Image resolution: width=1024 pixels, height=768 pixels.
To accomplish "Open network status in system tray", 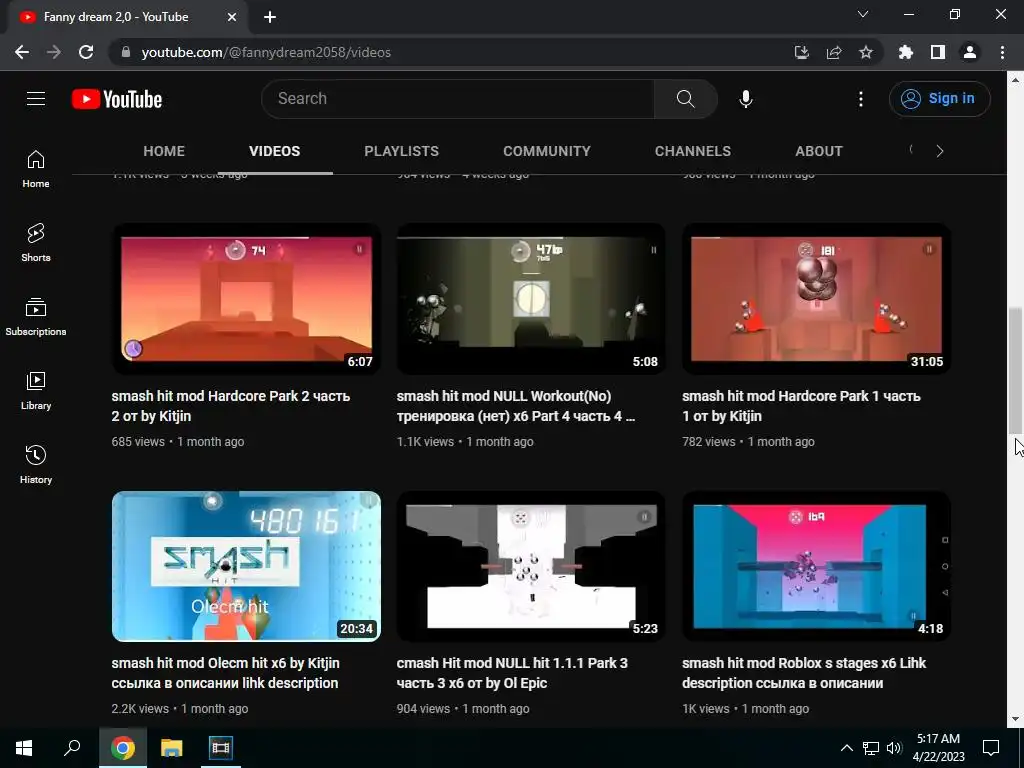I will tap(871, 748).
